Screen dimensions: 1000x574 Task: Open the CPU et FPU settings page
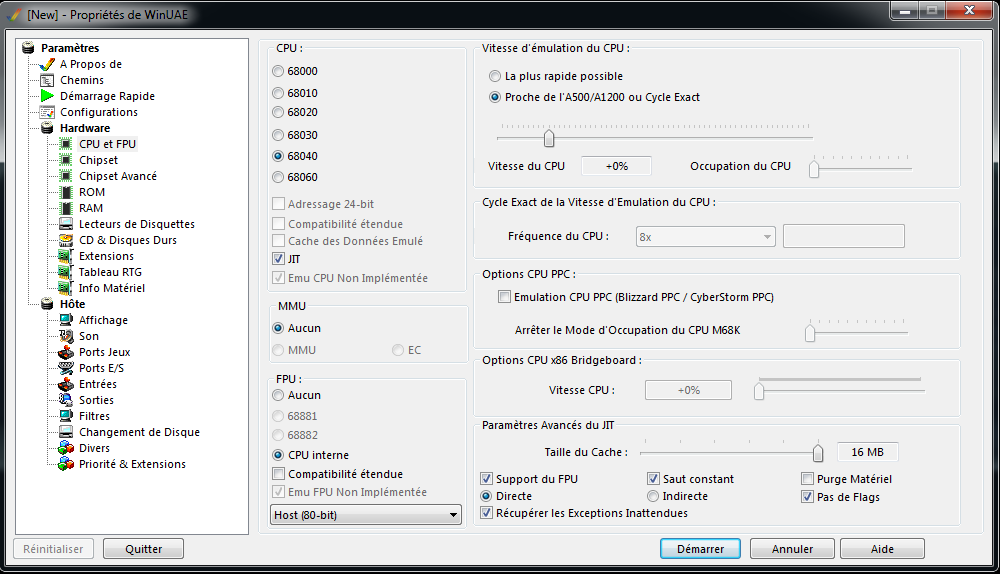(x=107, y=144)
